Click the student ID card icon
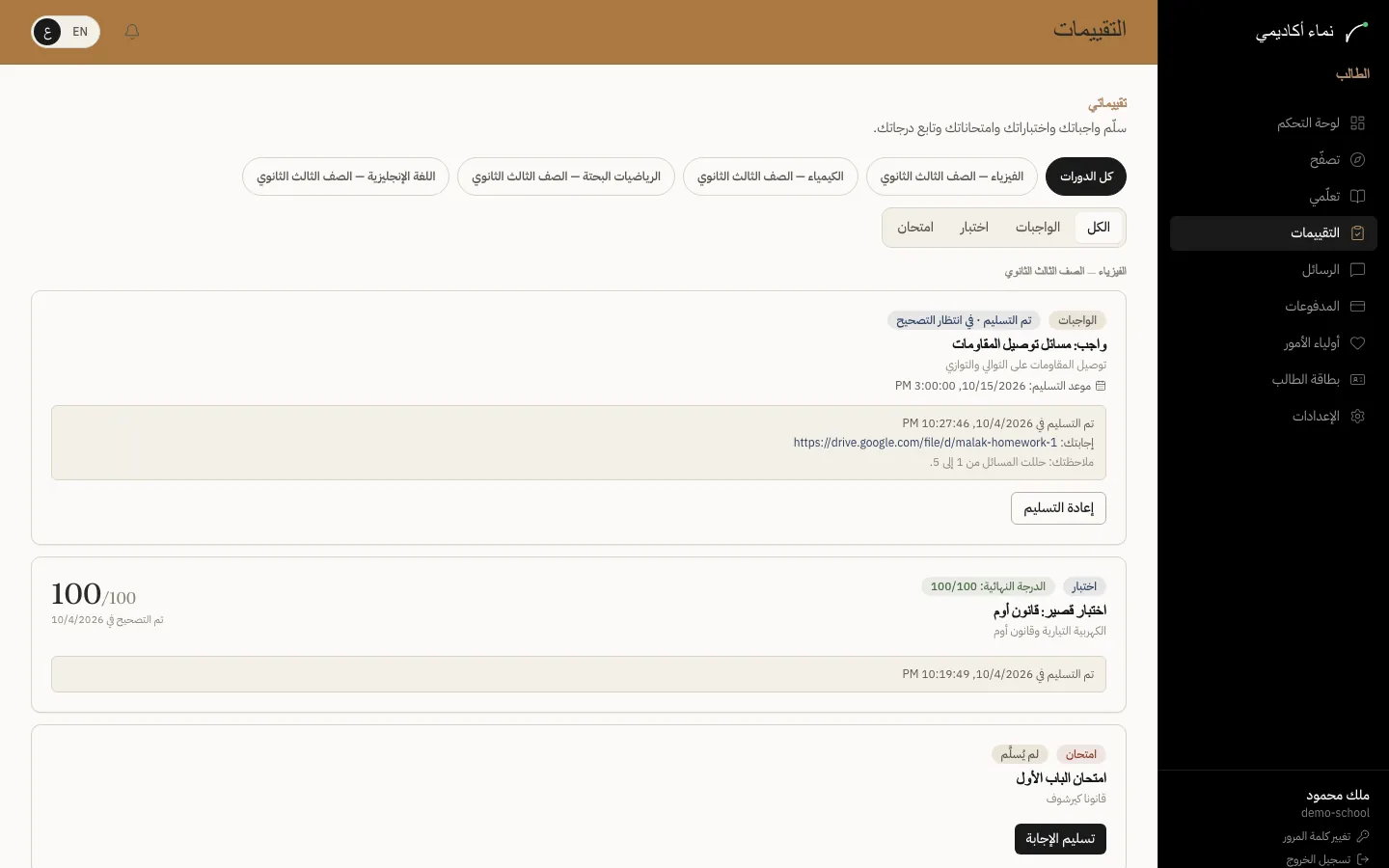Image resolution: width=1389 pixels, height=868 pixels. point(1358,380)
